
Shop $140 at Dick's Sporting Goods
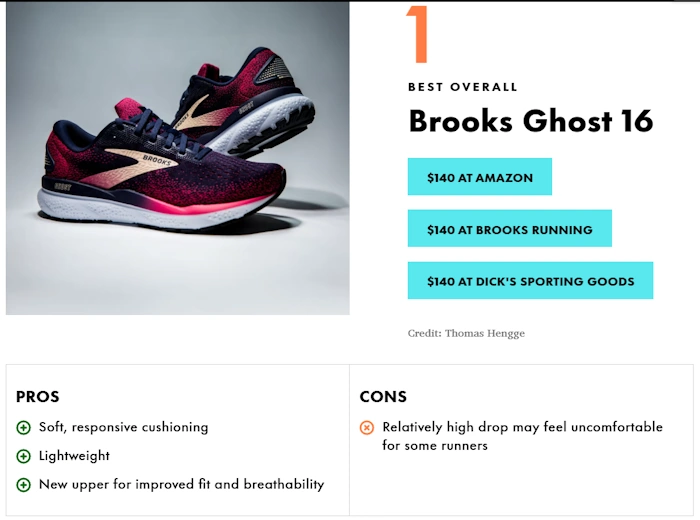pos(530,280)
